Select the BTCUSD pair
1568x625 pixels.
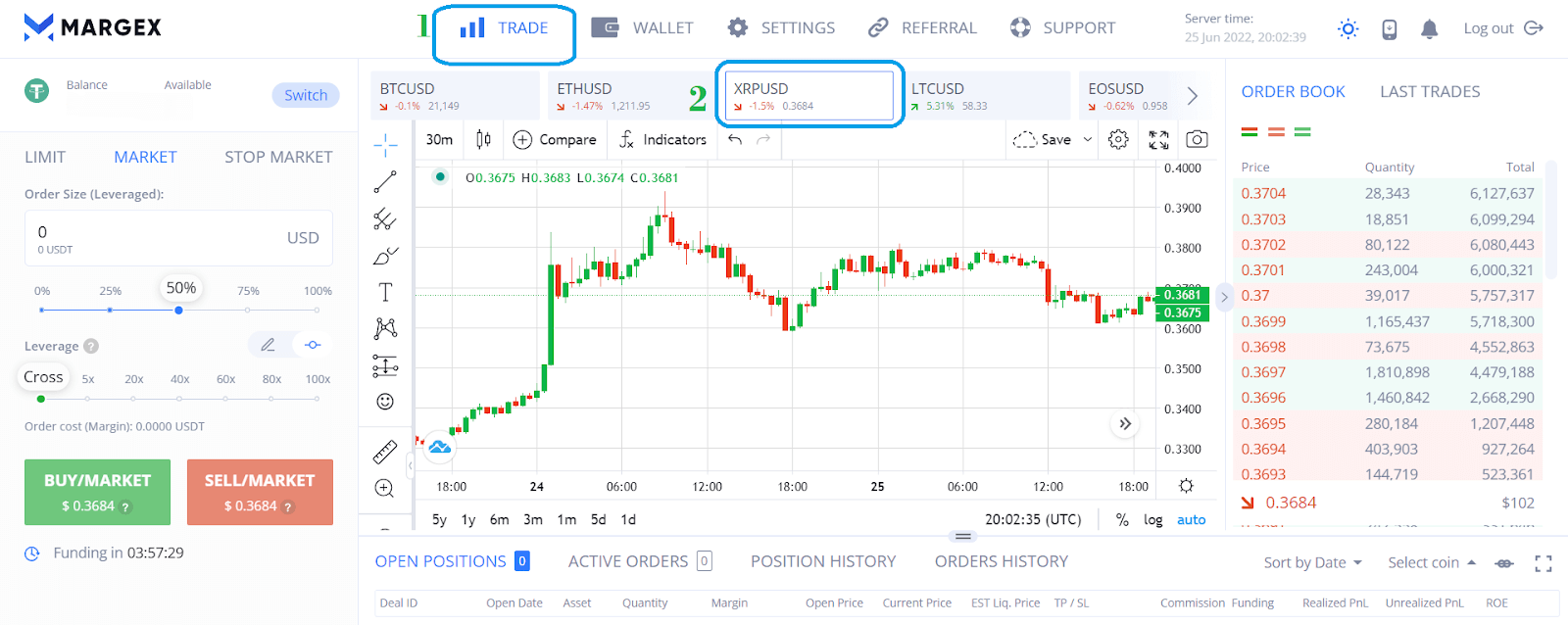point(456,96)
